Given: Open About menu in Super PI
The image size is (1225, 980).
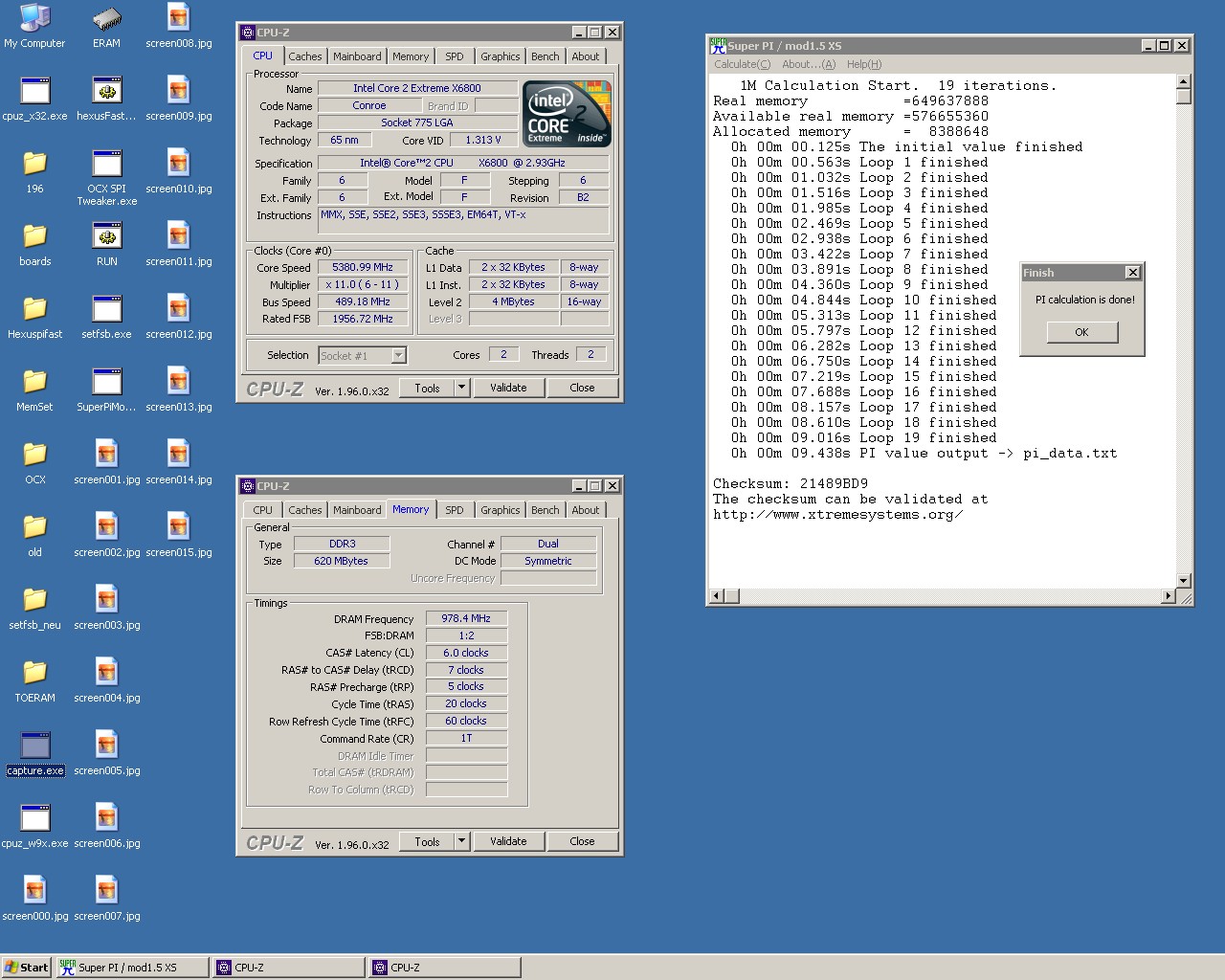Looking at the screenshot, I should click(809, 64).
